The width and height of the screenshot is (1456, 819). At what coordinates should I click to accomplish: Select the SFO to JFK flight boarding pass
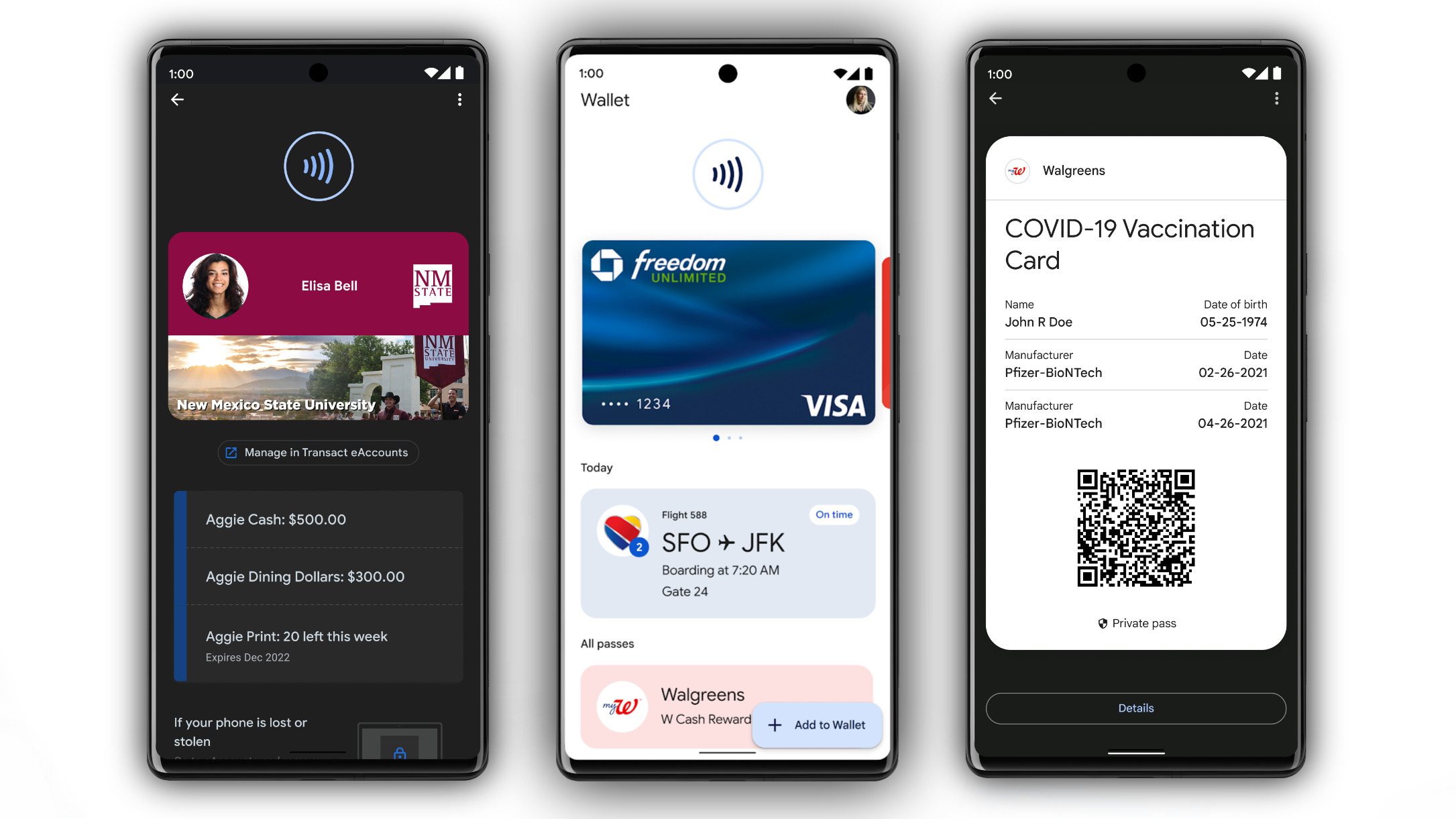pyautogui.click(x=726, y=555)
